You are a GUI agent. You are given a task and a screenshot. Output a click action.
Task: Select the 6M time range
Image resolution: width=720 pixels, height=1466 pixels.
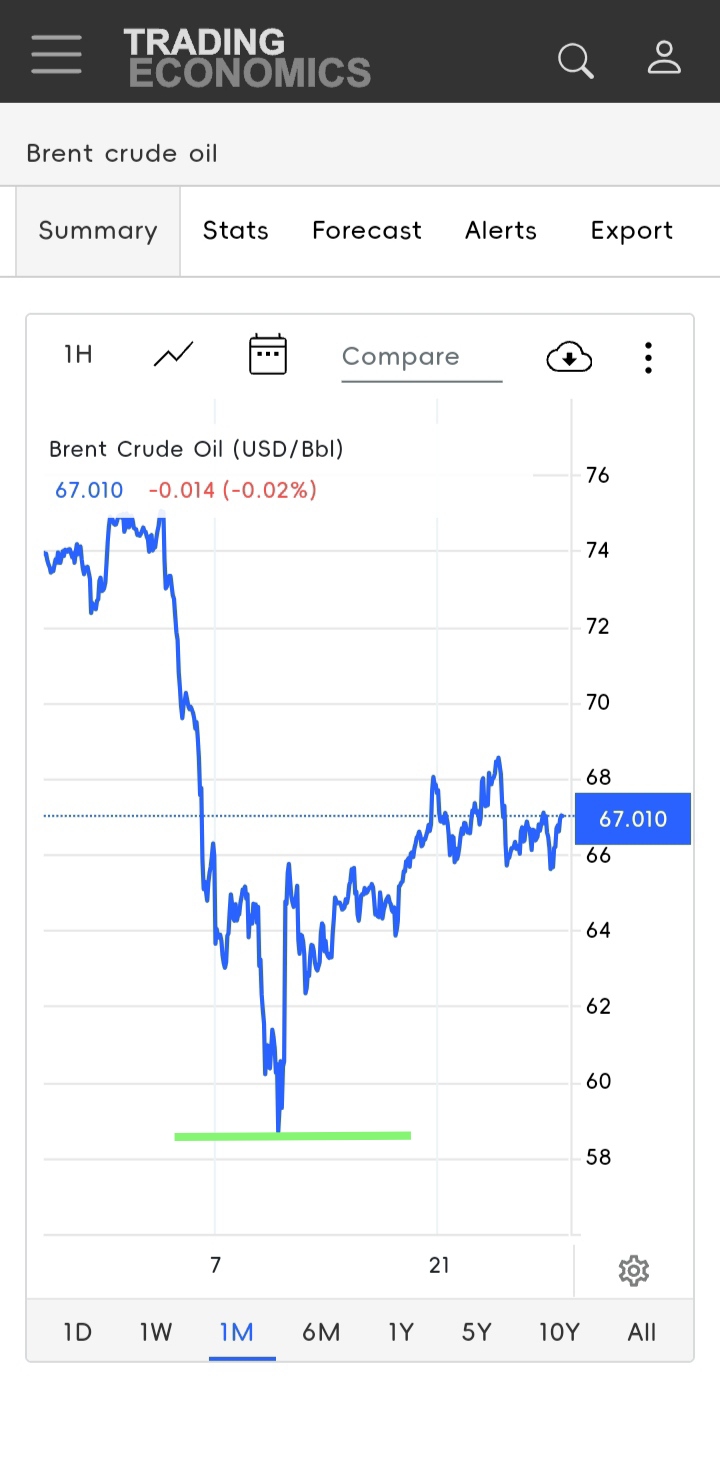coord(321,1332)
